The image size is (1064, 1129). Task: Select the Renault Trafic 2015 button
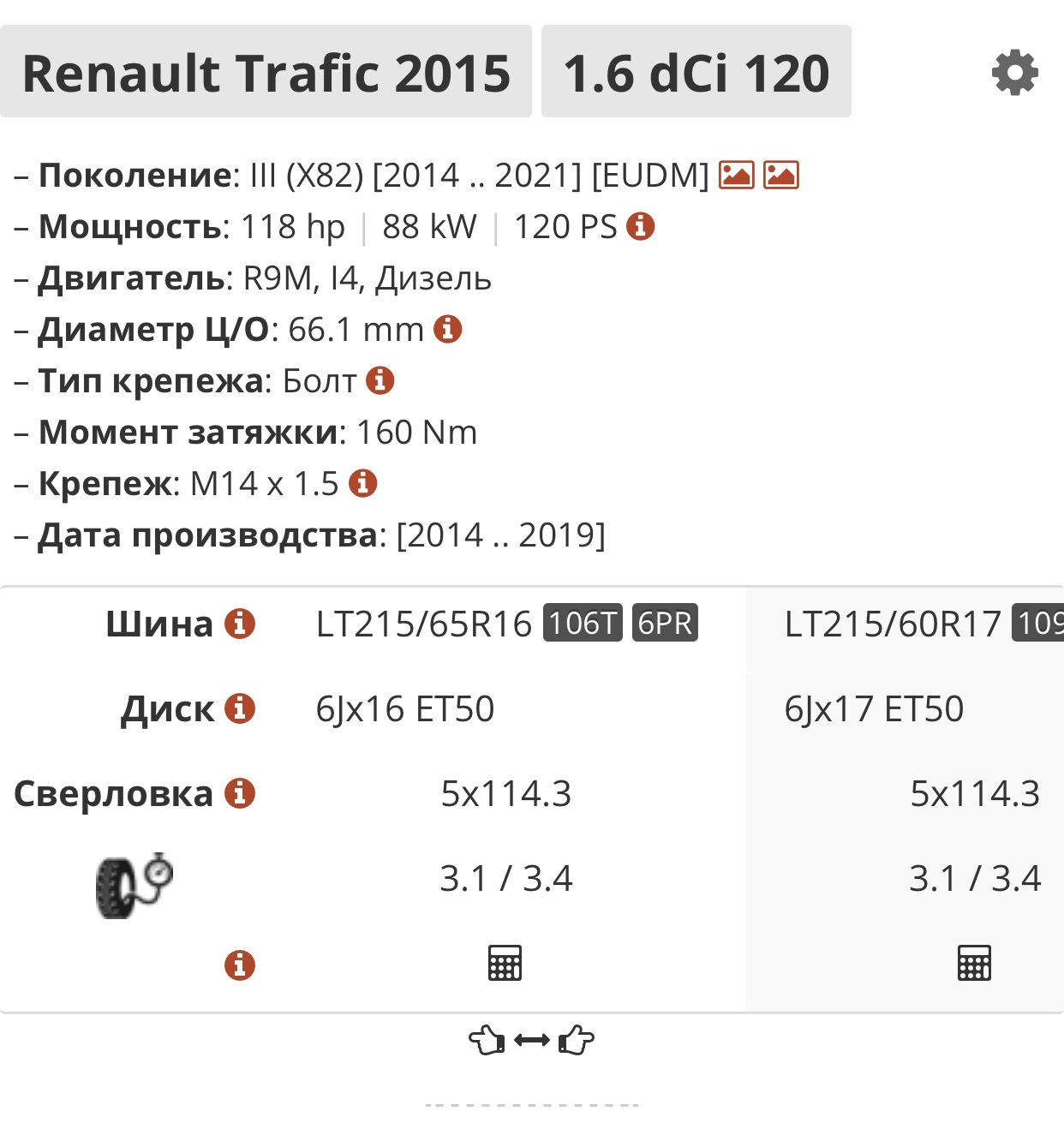pos(266,72)
